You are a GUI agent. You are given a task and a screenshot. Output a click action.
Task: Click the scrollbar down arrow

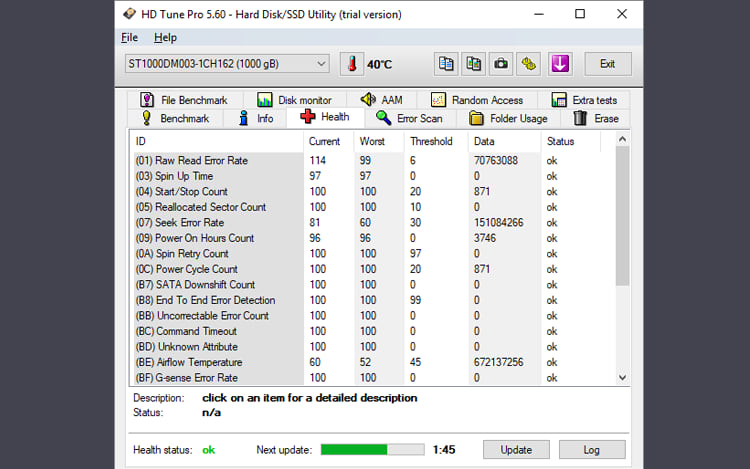point(622,377)
